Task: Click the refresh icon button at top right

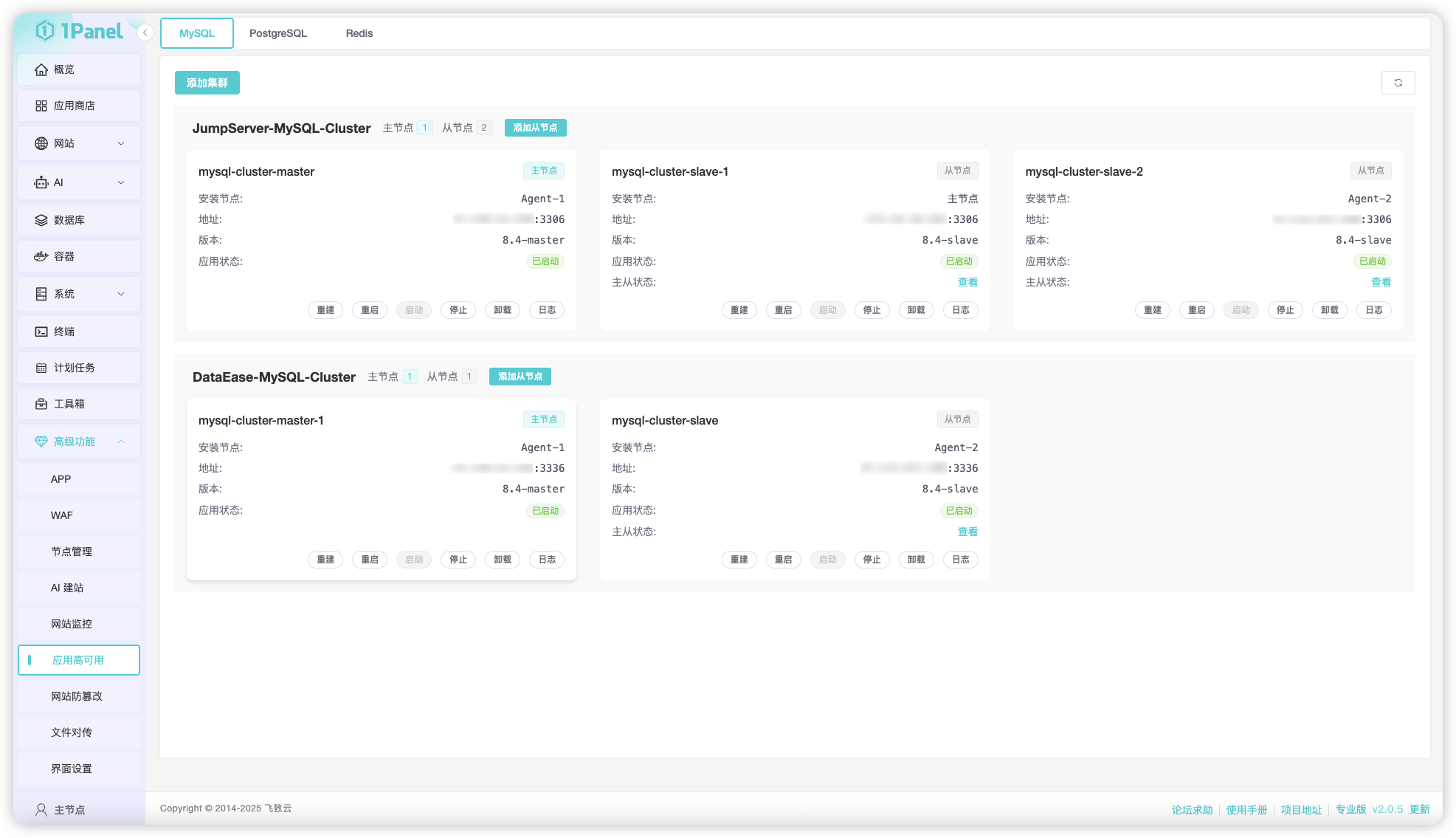Action: 1398,83
